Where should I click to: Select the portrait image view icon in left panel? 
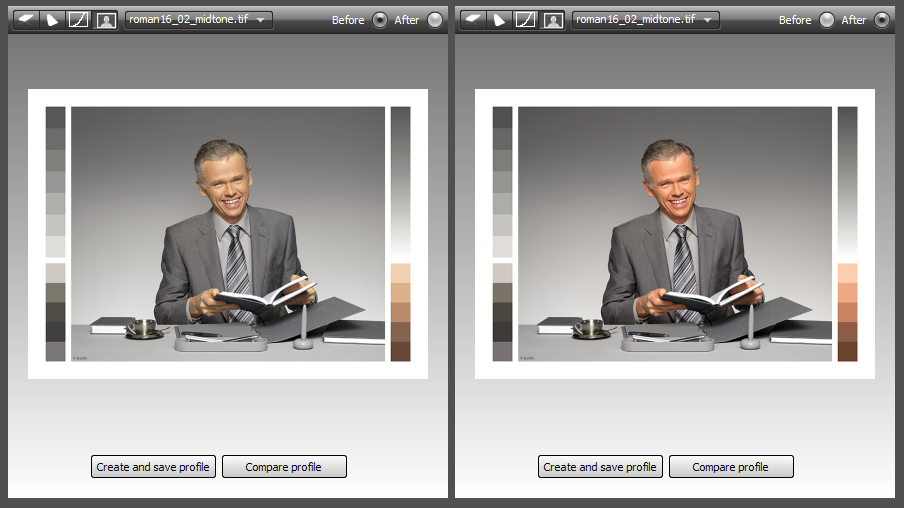coord(106,20)
